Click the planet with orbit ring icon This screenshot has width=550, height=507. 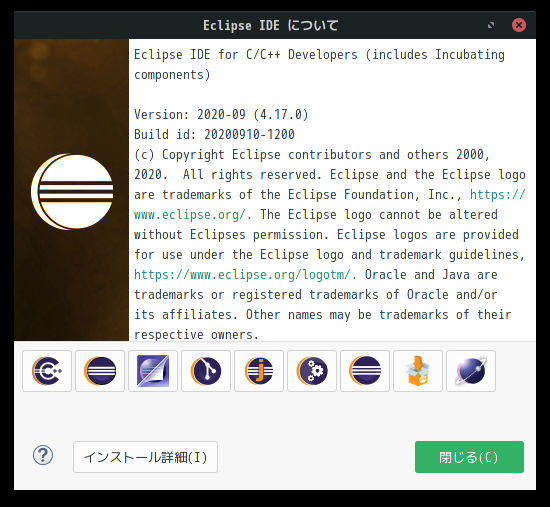click(x=471, y=371)
